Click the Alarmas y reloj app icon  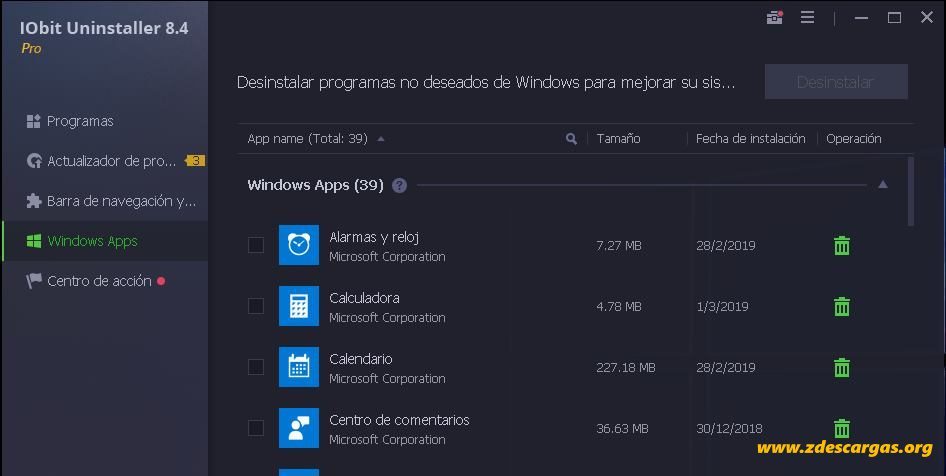pos(299,245)
